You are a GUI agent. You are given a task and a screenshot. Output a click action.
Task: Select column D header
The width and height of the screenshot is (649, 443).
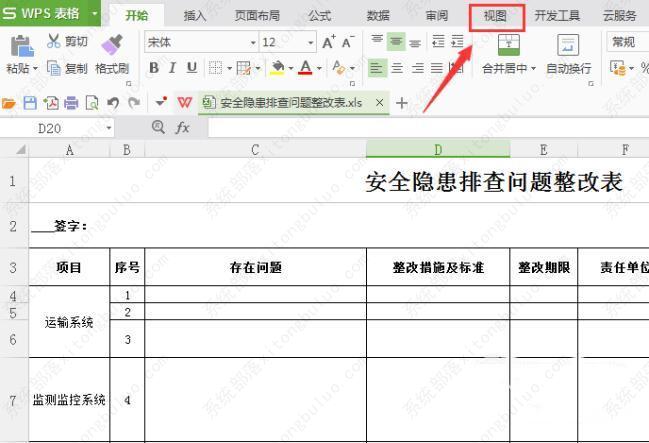tap(438, 150)
